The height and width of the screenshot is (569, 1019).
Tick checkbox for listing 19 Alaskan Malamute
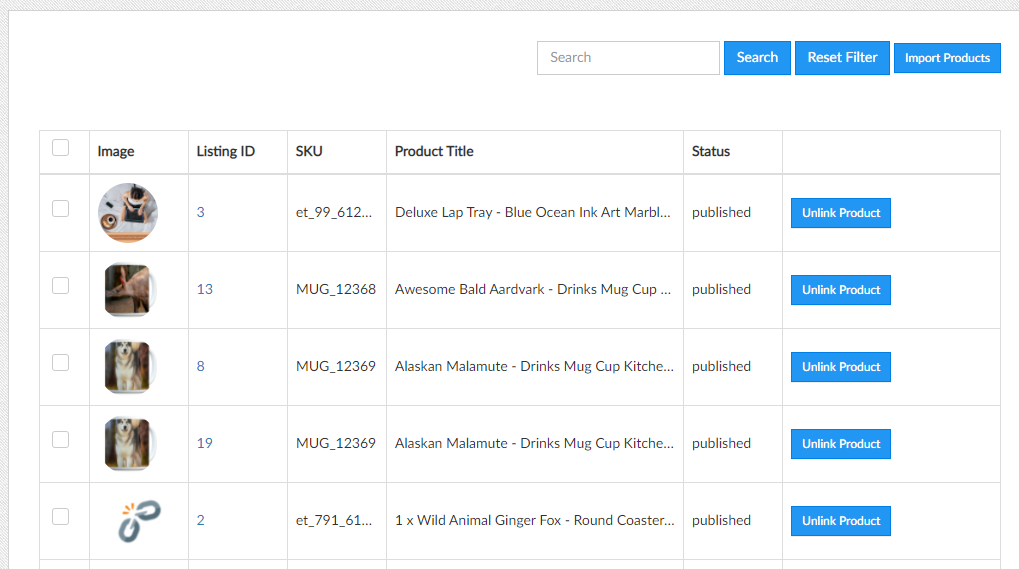tap(60, 440)
